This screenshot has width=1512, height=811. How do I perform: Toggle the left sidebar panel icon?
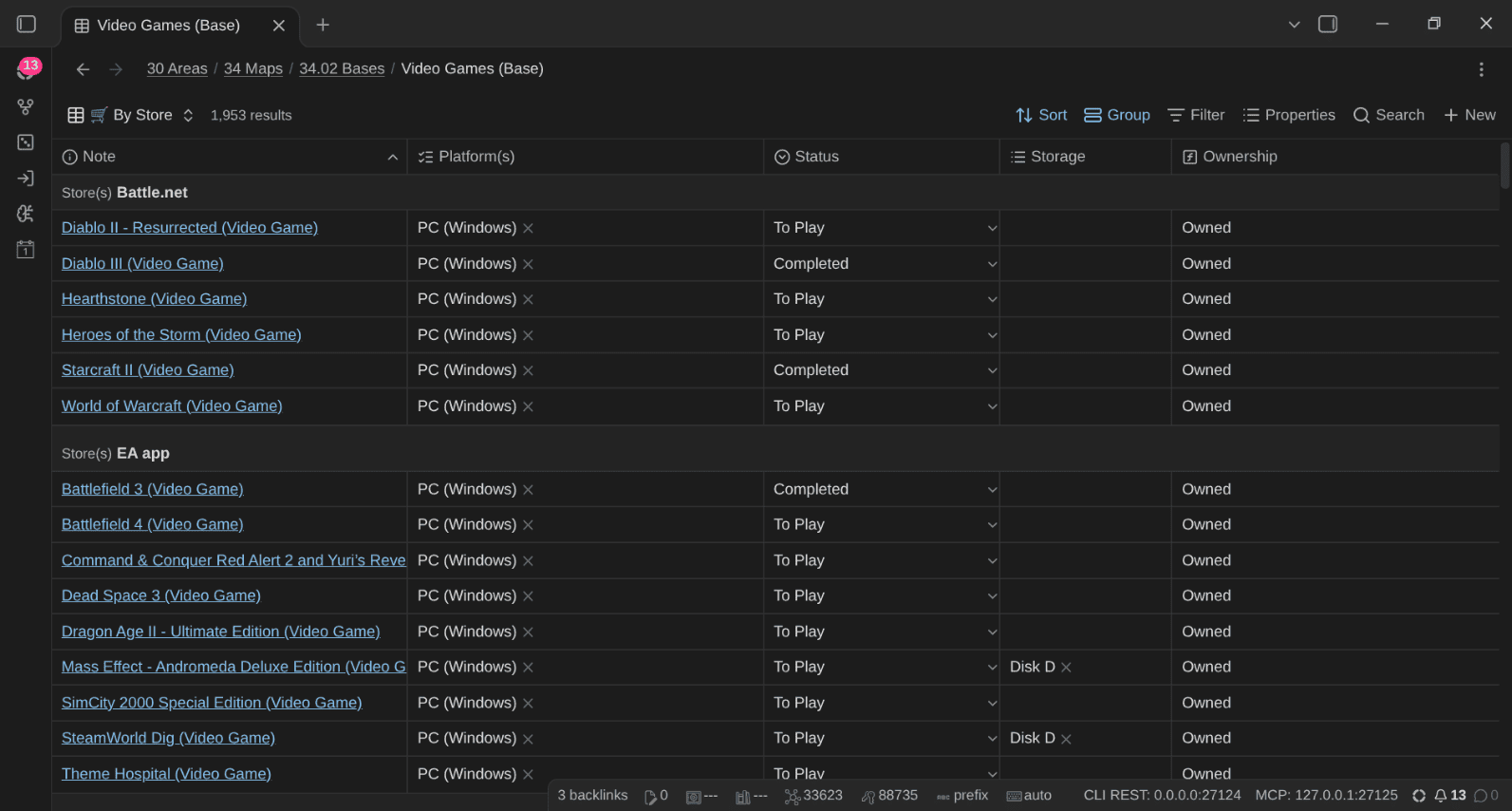(27, 25)
